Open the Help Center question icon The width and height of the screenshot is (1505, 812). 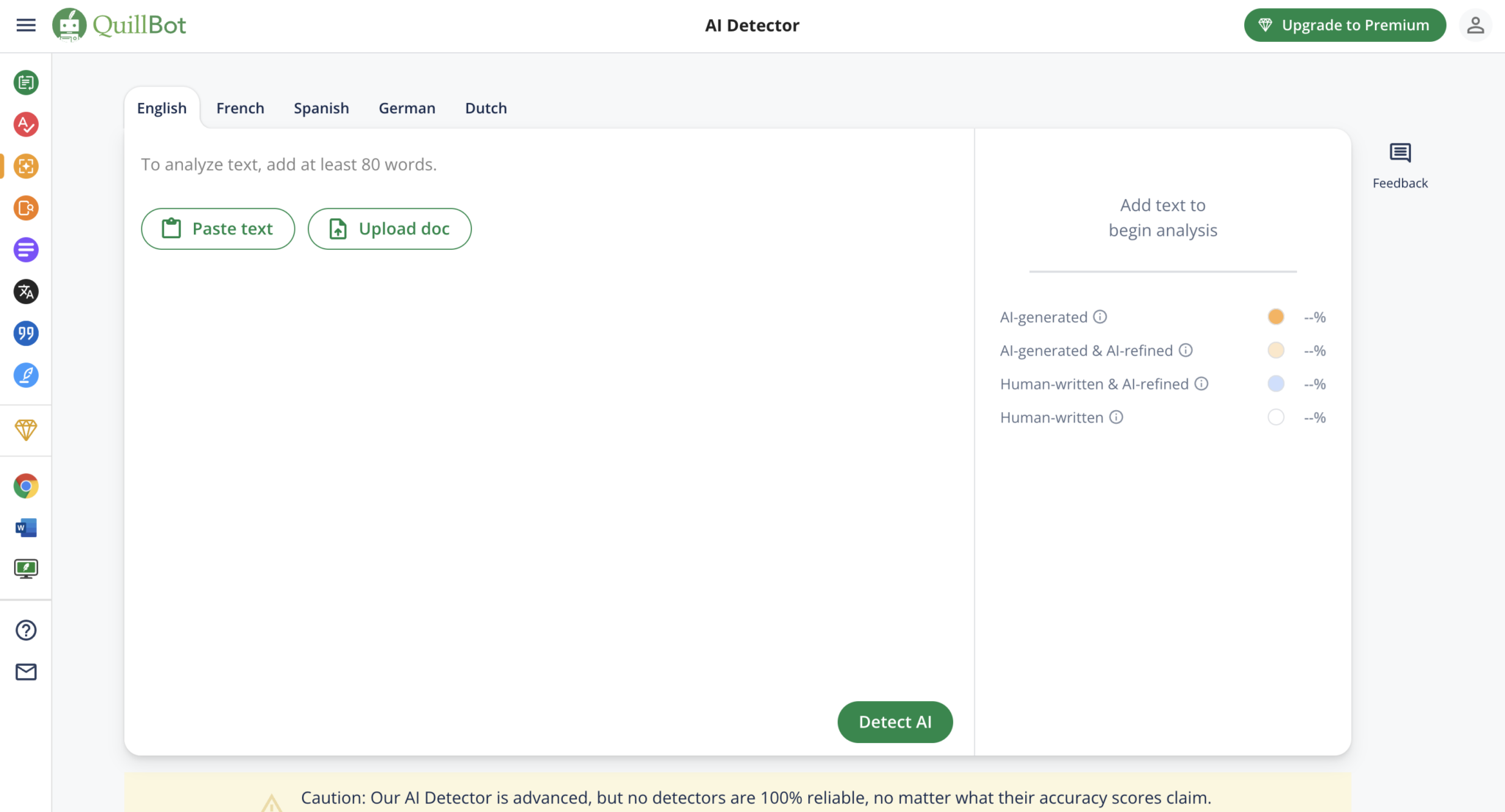26,630
